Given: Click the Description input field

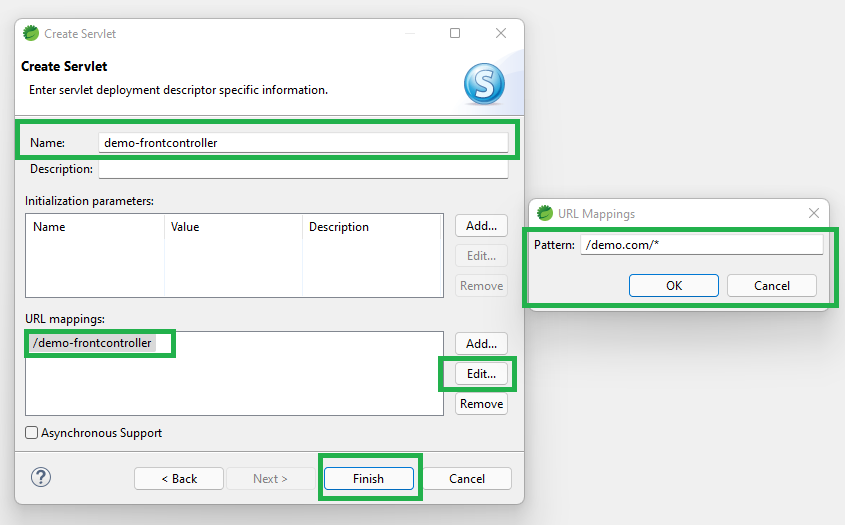Looking at the screenshot, I should (303, 169).
